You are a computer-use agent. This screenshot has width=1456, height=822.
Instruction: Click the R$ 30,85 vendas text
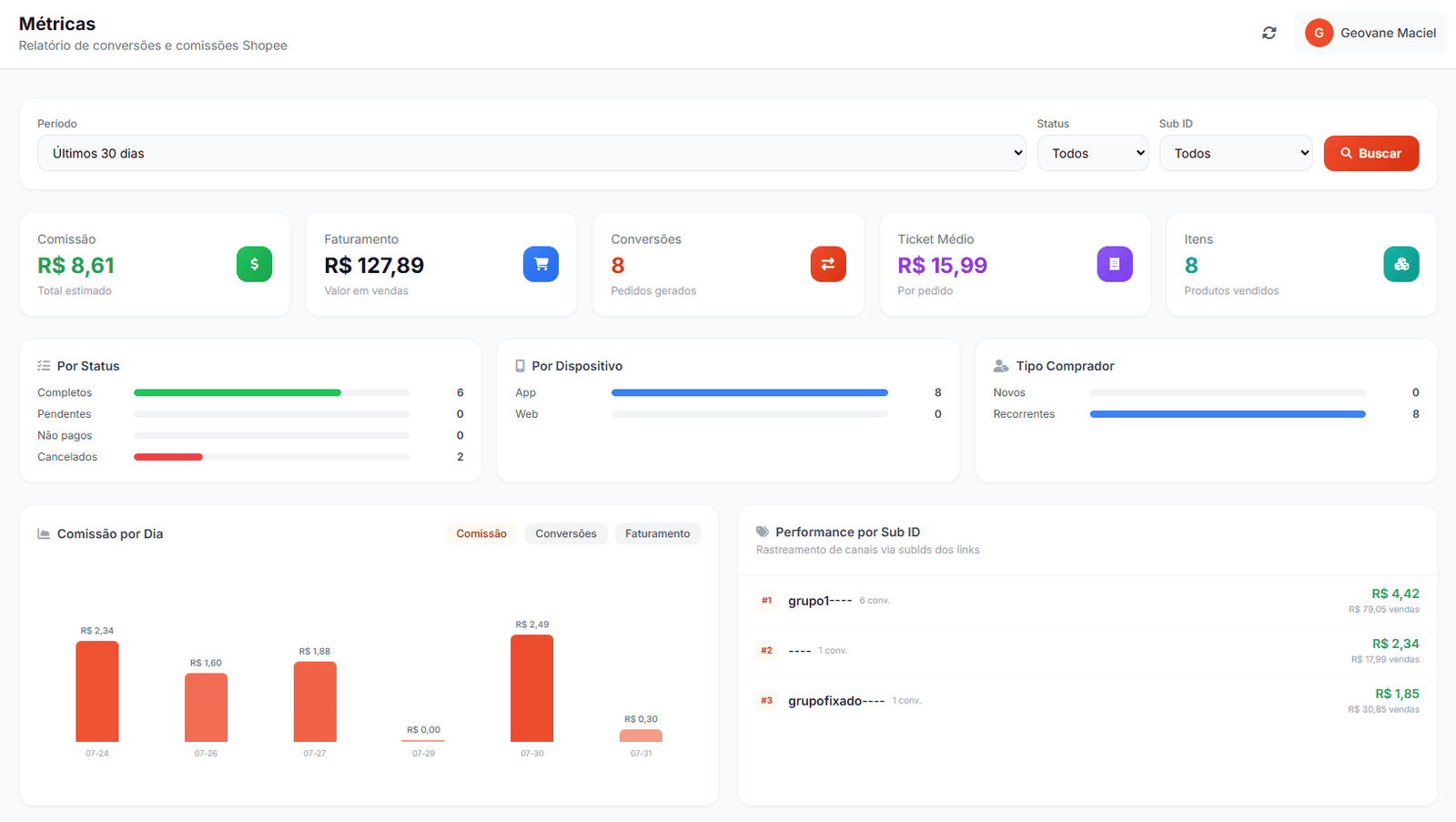(x=1383, y=710)
